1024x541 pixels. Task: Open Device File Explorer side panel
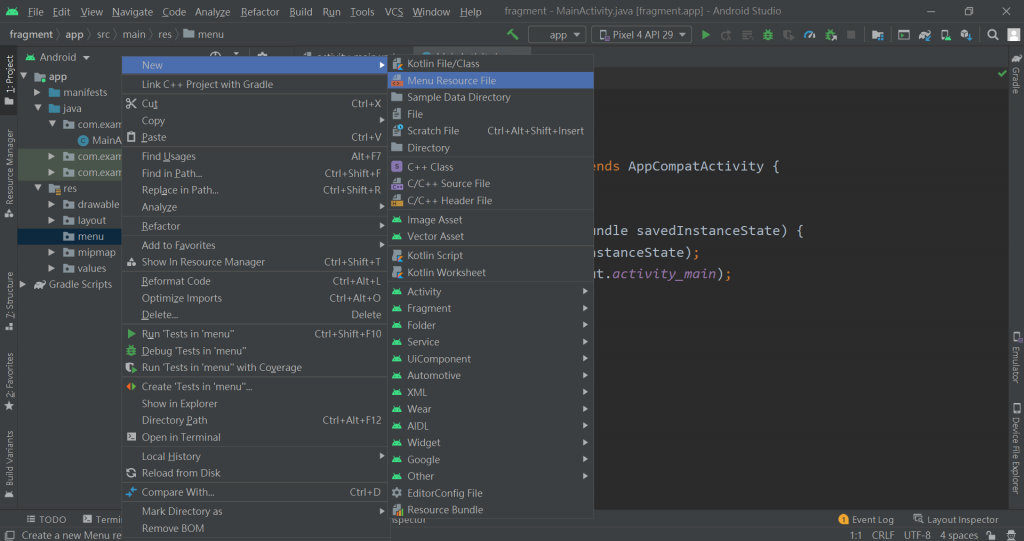coord(1016,449)
